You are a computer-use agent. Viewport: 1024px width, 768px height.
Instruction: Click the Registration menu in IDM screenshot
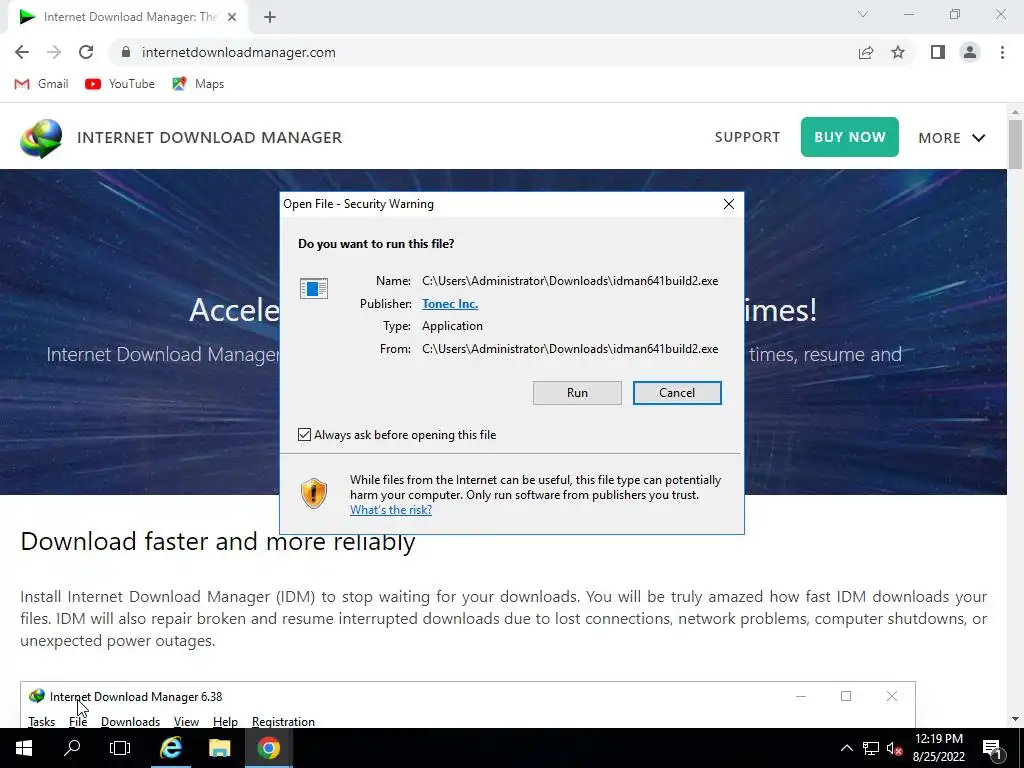283,722
